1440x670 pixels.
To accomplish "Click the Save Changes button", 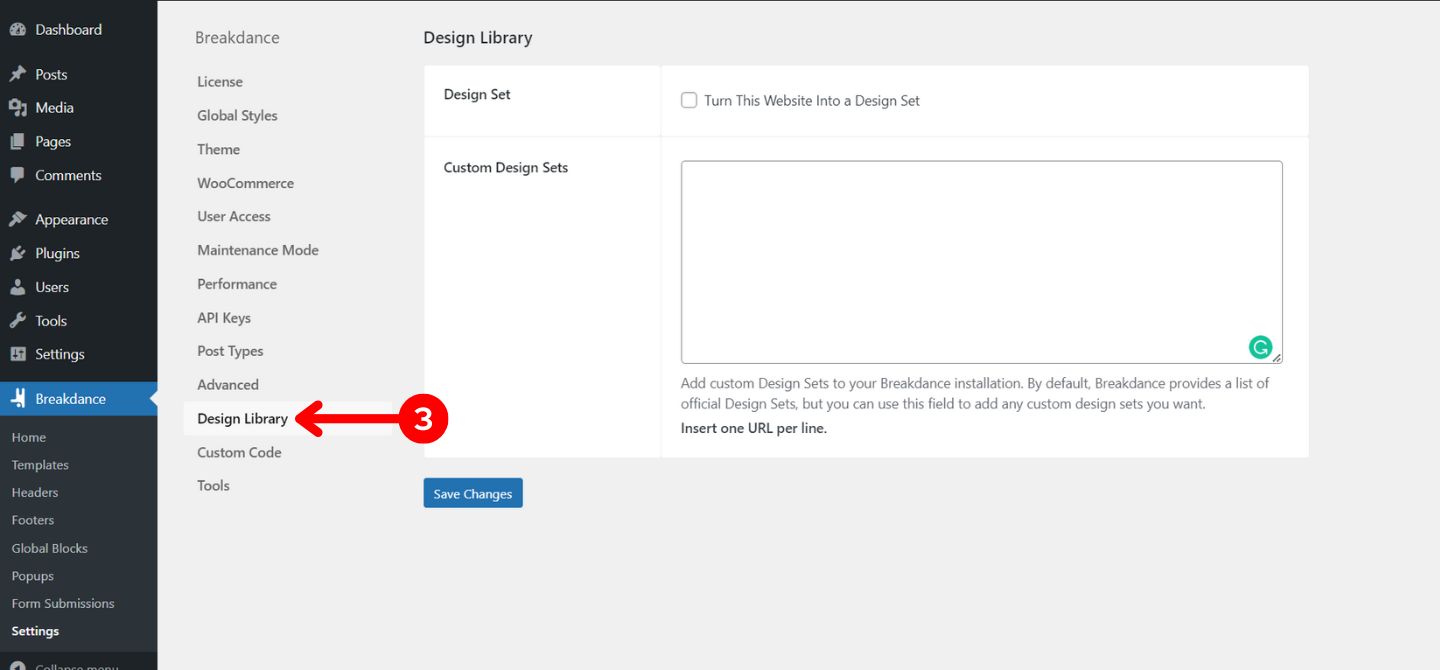I will [473, 493].
